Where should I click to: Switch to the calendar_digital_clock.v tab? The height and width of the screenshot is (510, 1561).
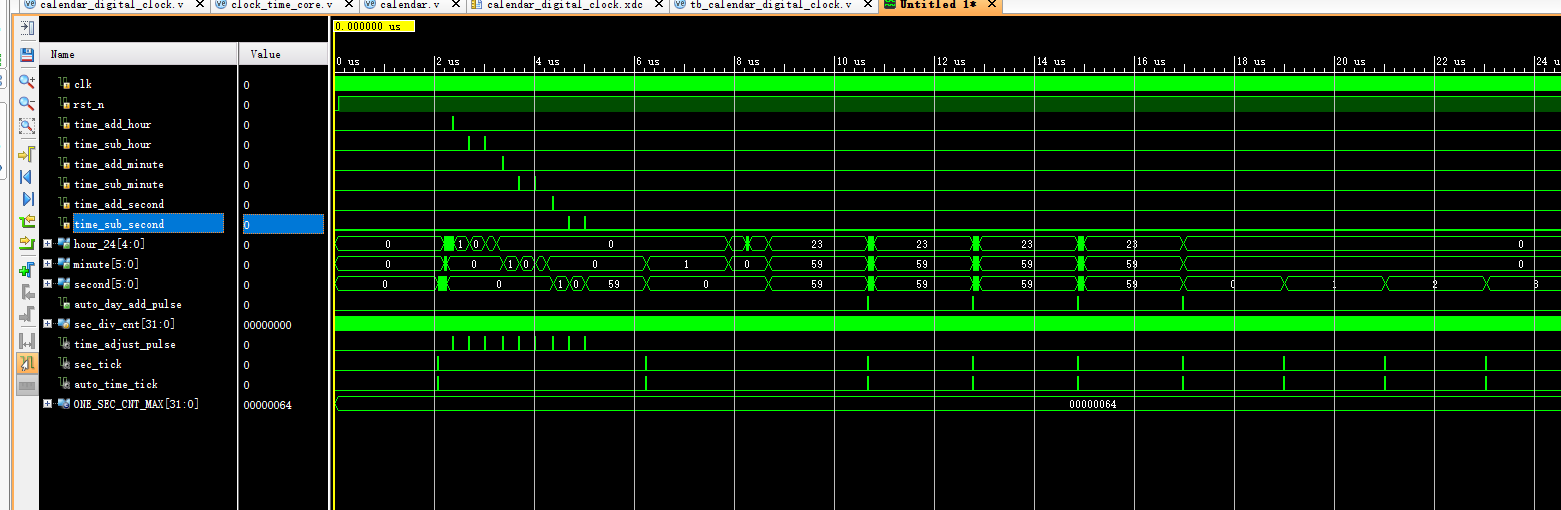click(110, 5)
